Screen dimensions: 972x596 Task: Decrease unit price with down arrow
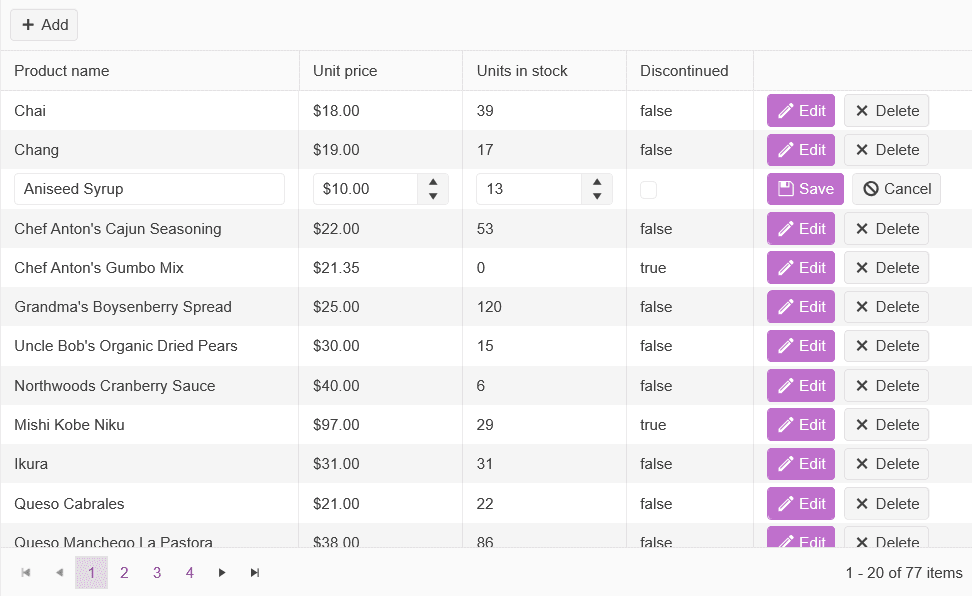click(x=433, y=196)
